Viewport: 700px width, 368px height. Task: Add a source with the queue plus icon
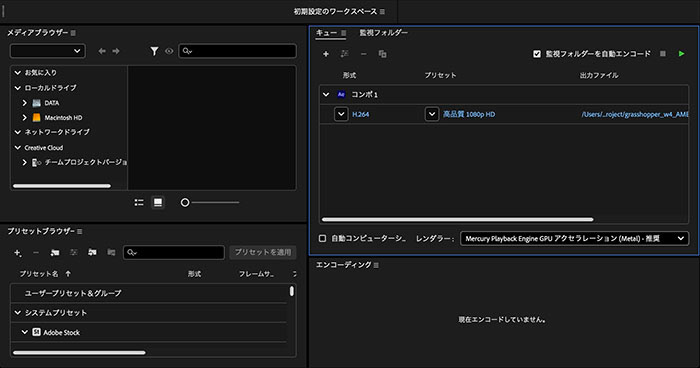point(326,54)
